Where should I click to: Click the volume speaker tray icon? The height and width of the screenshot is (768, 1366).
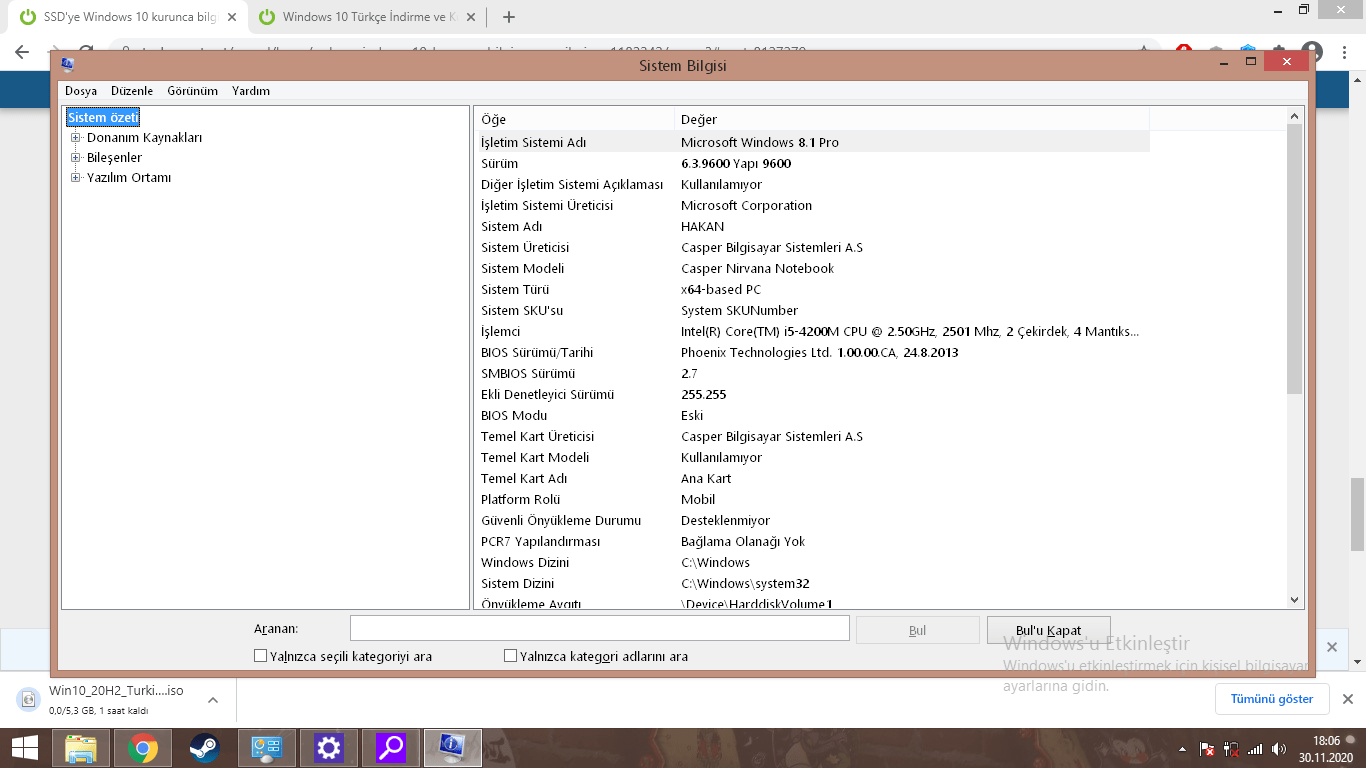1279,749
